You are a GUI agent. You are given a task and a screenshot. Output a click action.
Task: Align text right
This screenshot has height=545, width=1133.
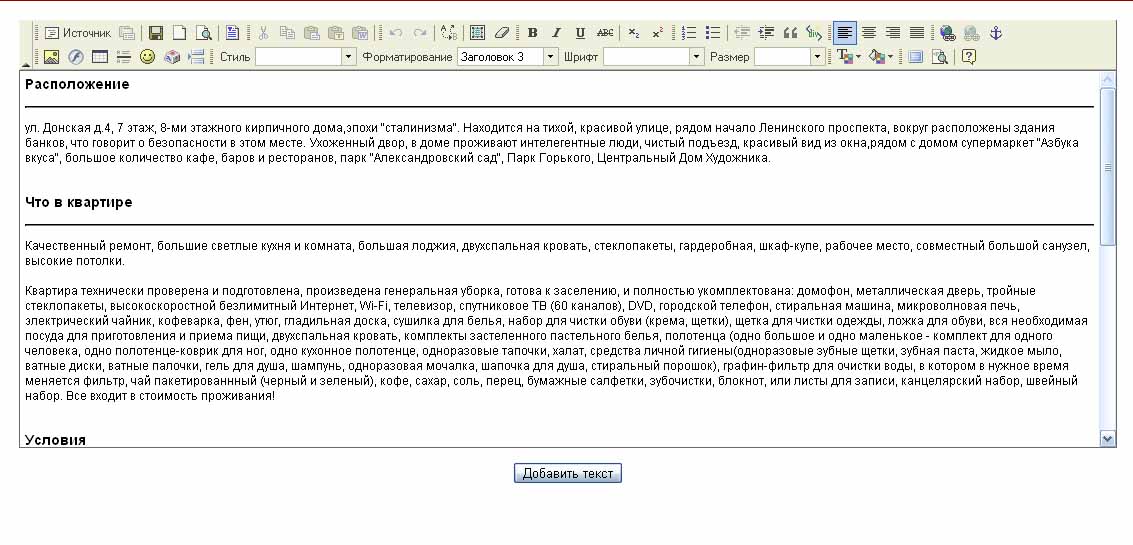coord(892,33)
